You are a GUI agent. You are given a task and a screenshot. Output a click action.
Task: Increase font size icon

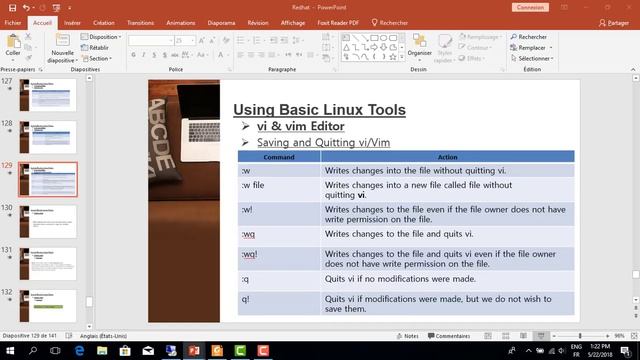tap(202, 40)
